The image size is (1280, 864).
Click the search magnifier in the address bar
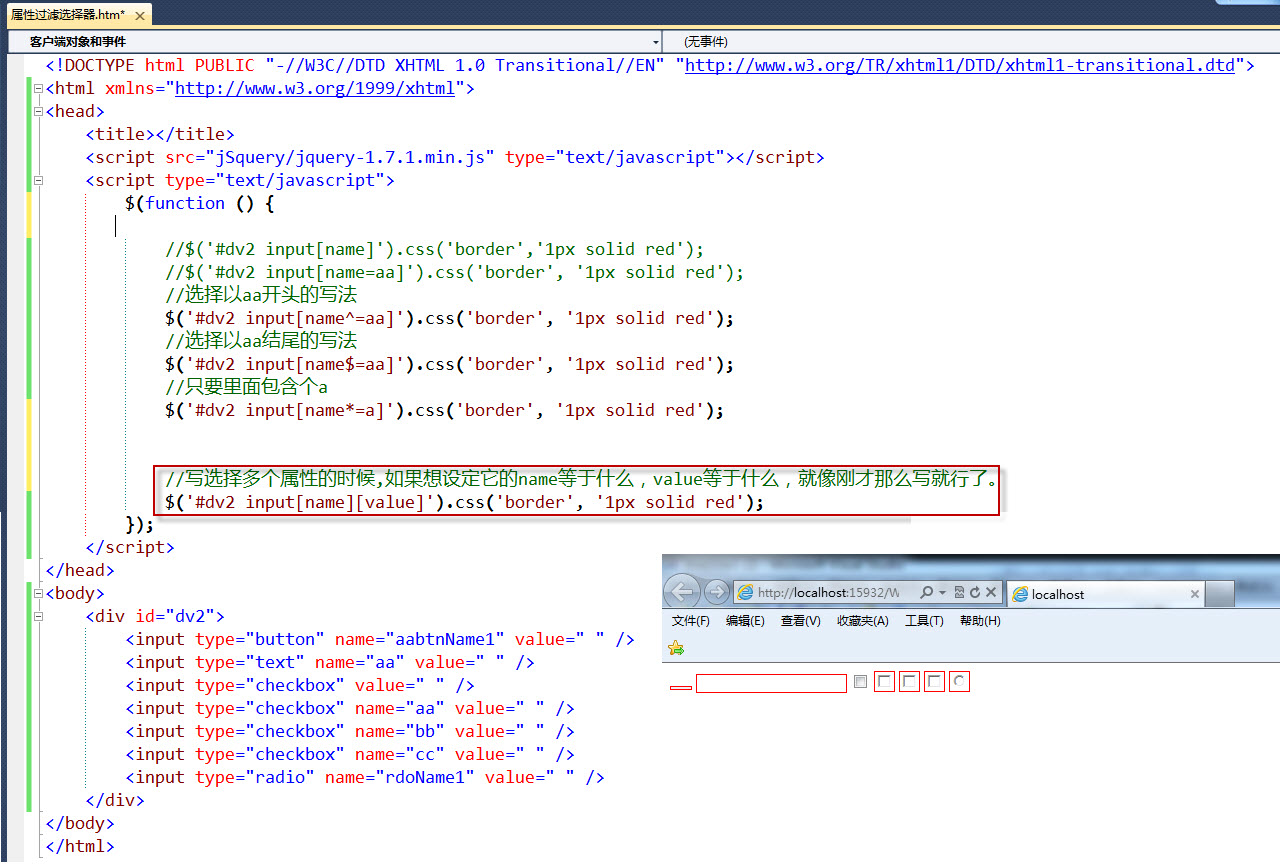(927, 592)
